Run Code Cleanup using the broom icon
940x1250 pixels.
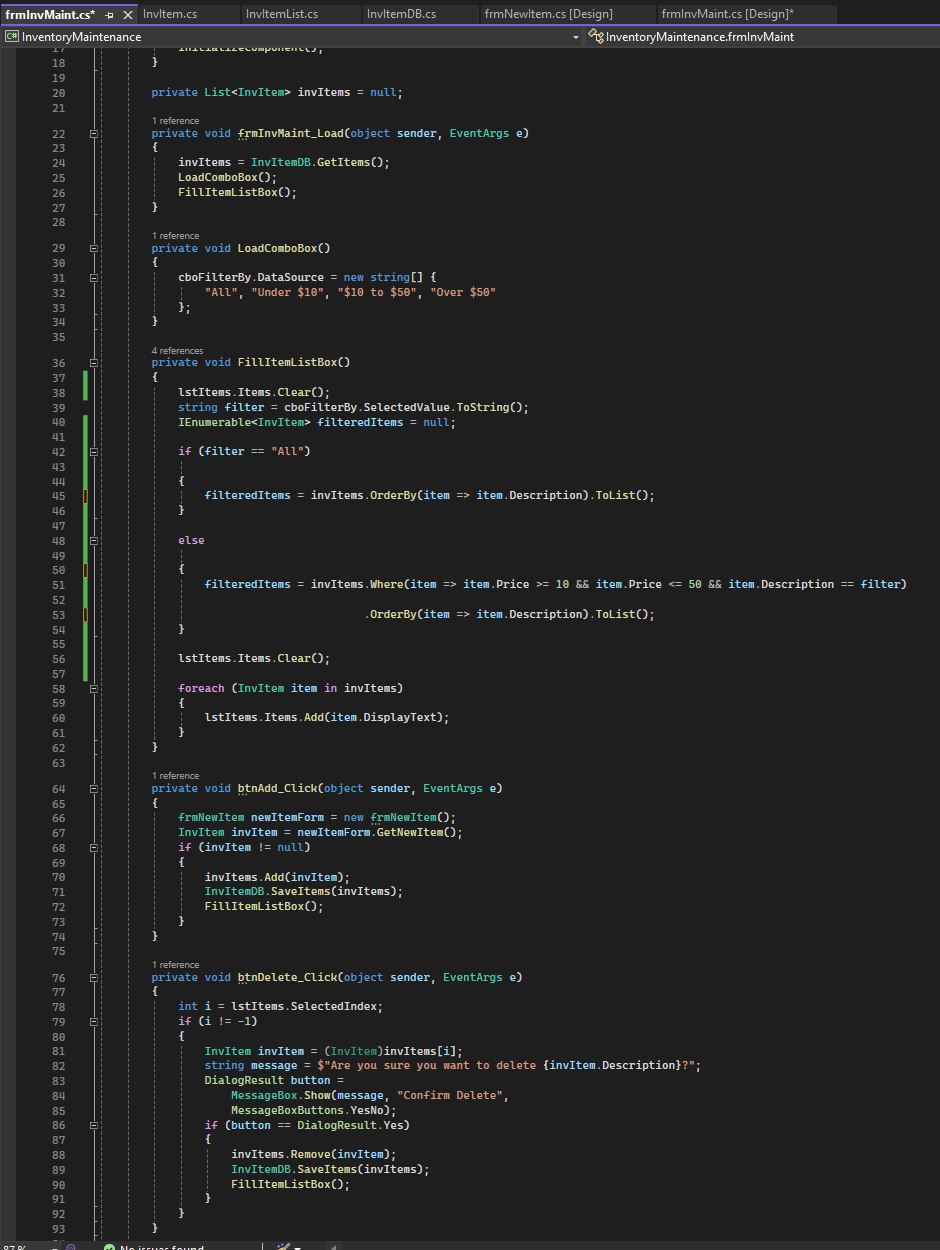coord(284,1246)
